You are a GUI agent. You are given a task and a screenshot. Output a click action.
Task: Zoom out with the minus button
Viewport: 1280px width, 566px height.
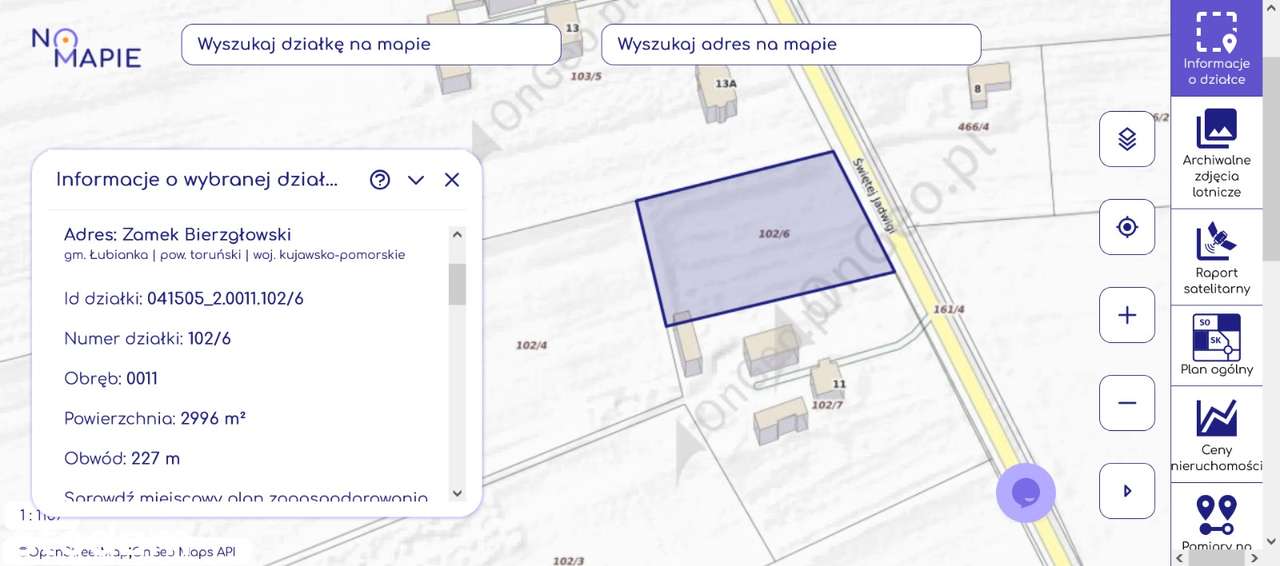[x=1127, y=403]
